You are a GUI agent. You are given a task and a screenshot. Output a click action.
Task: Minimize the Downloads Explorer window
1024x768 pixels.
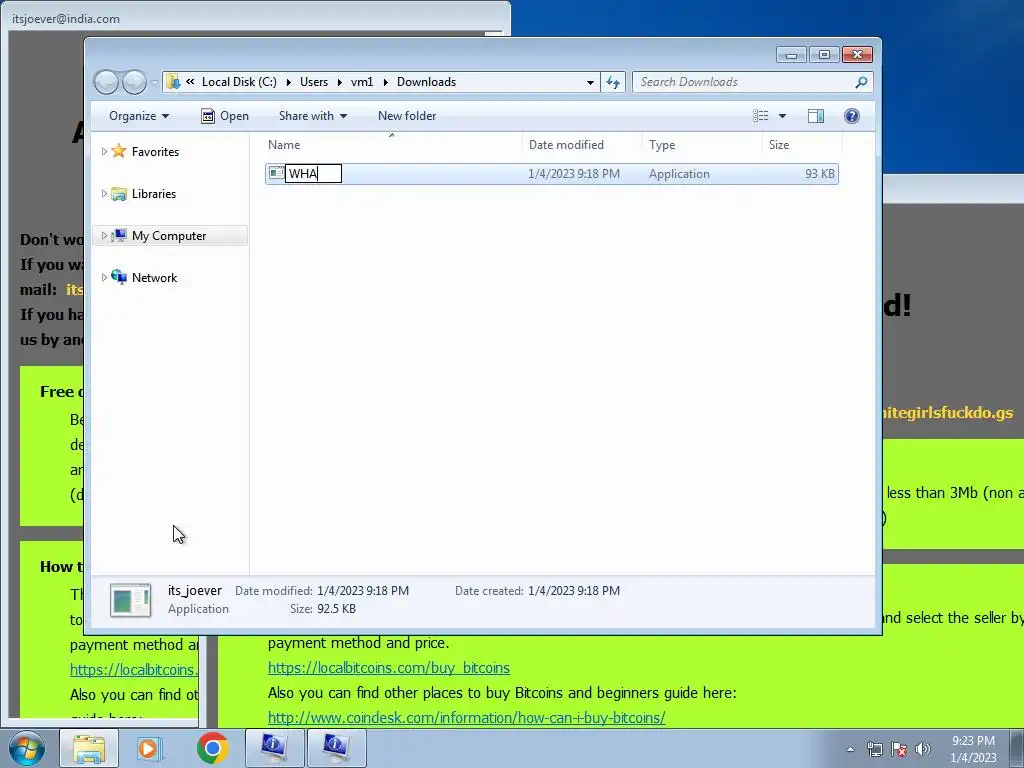792,55
